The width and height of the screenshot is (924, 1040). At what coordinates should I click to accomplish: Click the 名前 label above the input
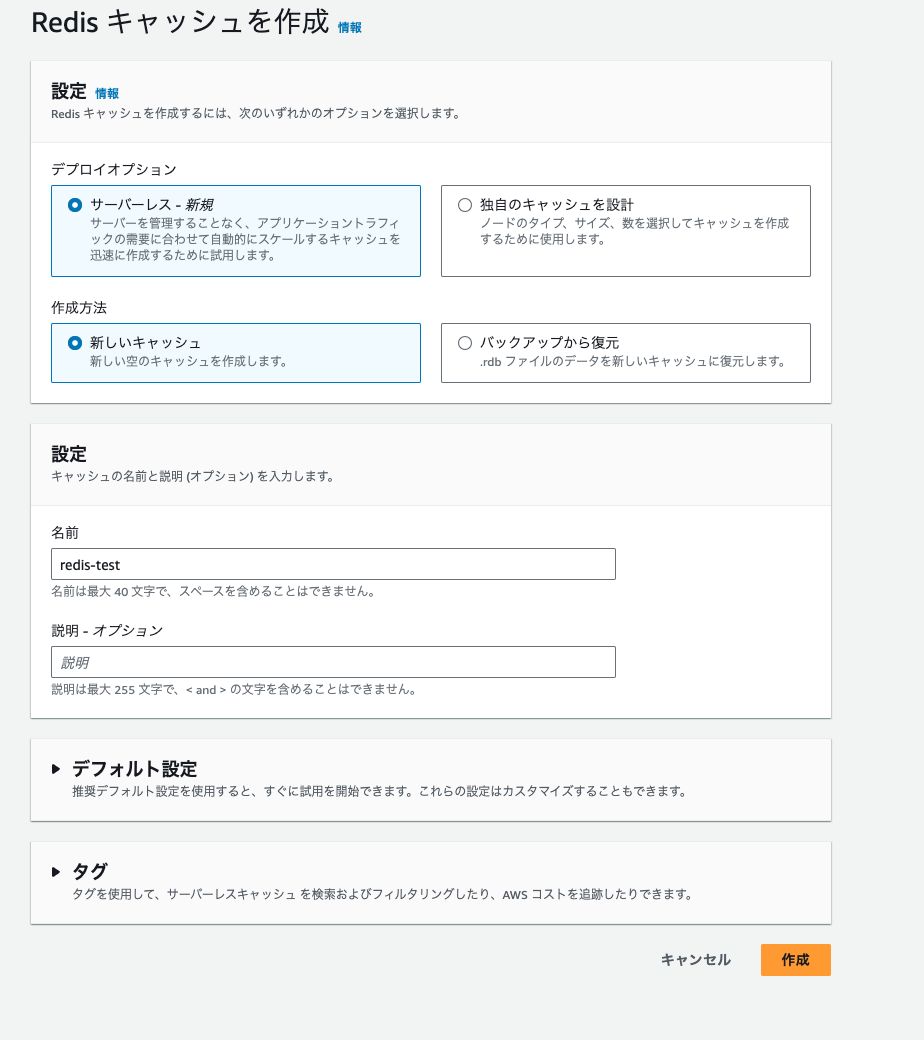tap(65, 533)
